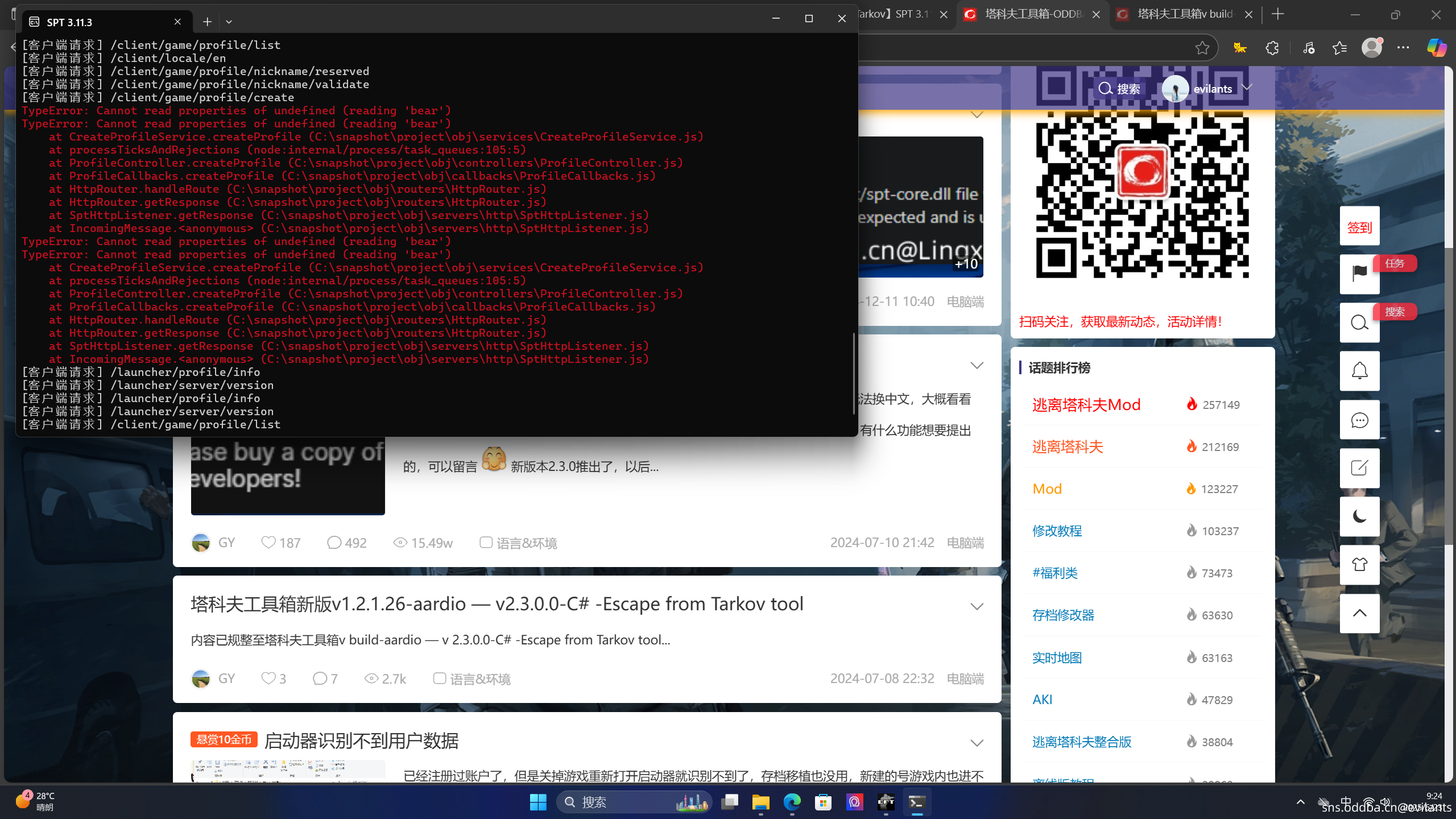This screenshot has height=819, width=1456.
Task: Open topic 修改教程
Action: [x=1057, y=531]
